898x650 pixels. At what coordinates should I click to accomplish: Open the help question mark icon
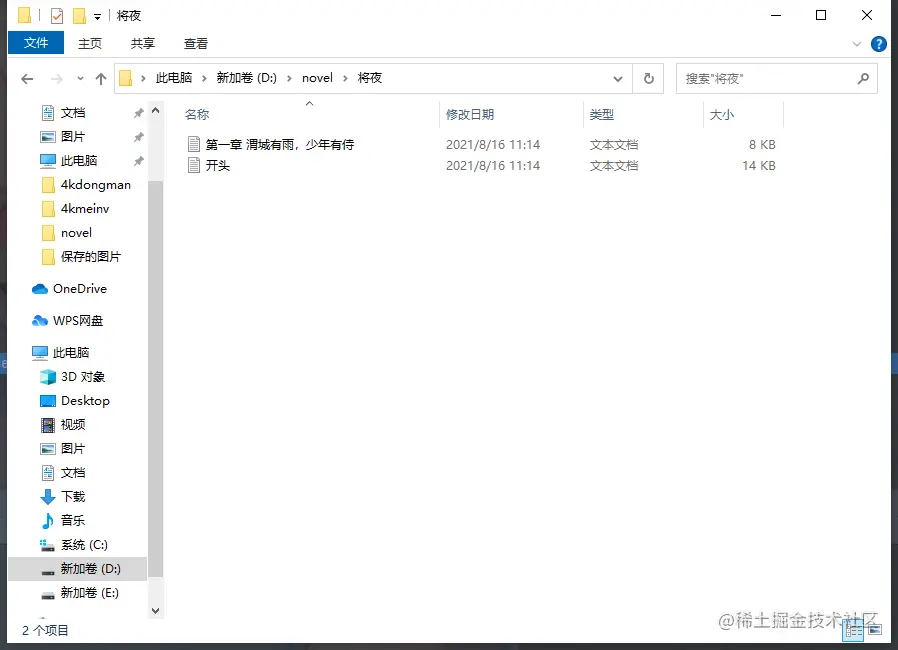tap(879, 44)
